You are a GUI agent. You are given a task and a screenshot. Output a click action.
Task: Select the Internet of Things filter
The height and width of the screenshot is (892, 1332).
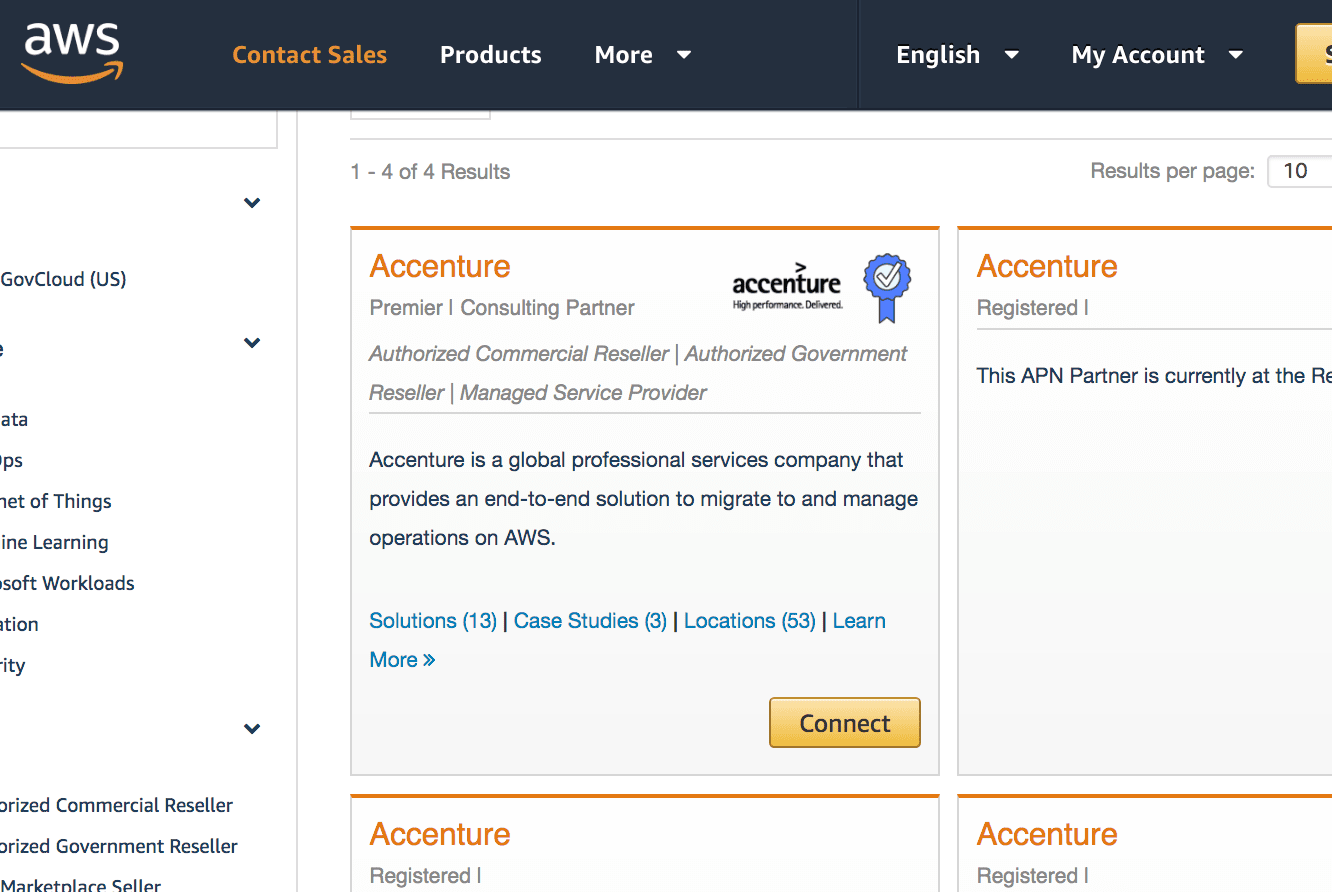(x=56, y=501)
